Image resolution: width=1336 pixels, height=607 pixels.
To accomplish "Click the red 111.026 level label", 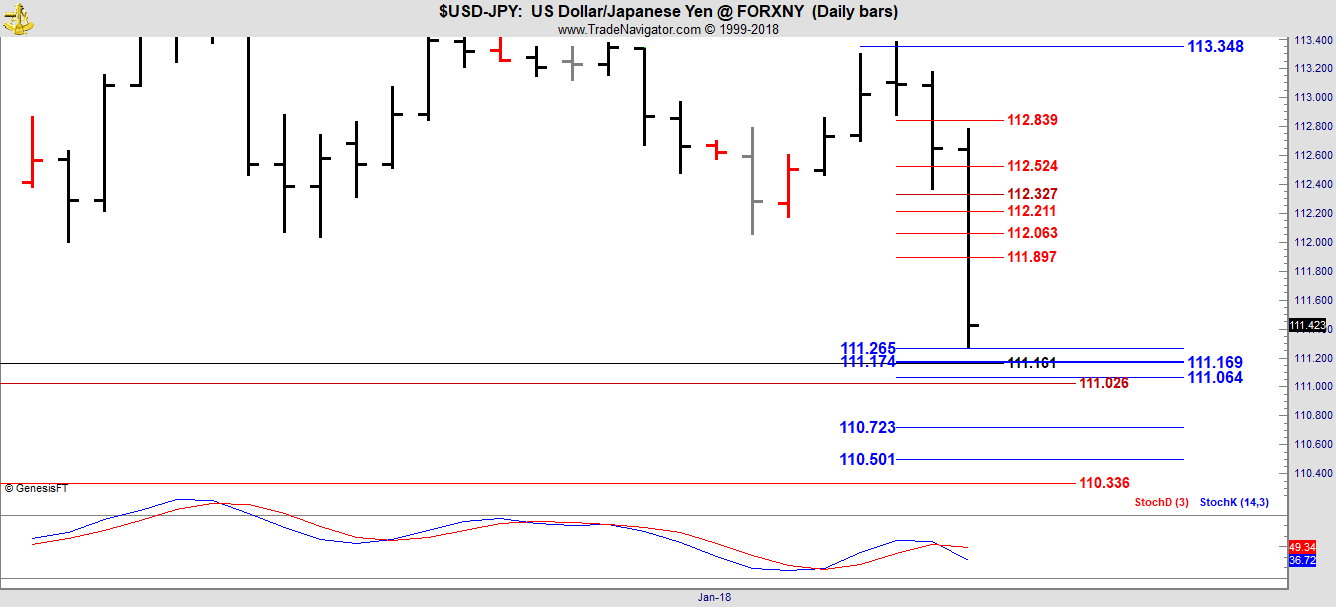I will (x=1104, y=383).
